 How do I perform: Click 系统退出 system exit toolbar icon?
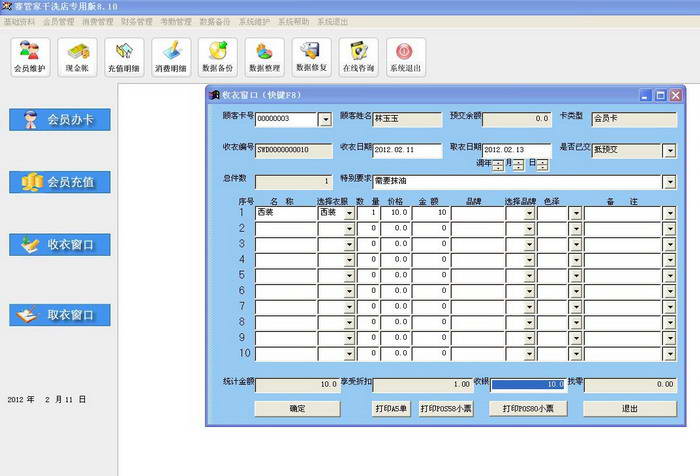point(405,57)
